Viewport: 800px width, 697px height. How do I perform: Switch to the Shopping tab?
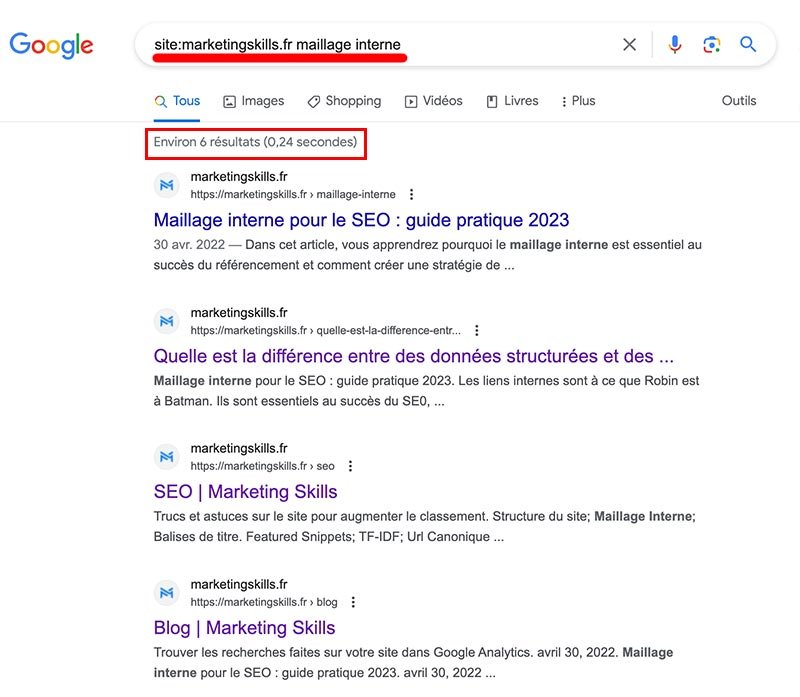click(x=344, y=101)
